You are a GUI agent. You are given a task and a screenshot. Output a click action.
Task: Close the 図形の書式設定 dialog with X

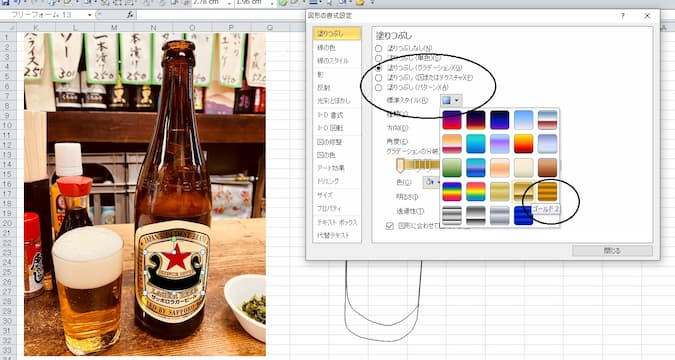[647, 16]
